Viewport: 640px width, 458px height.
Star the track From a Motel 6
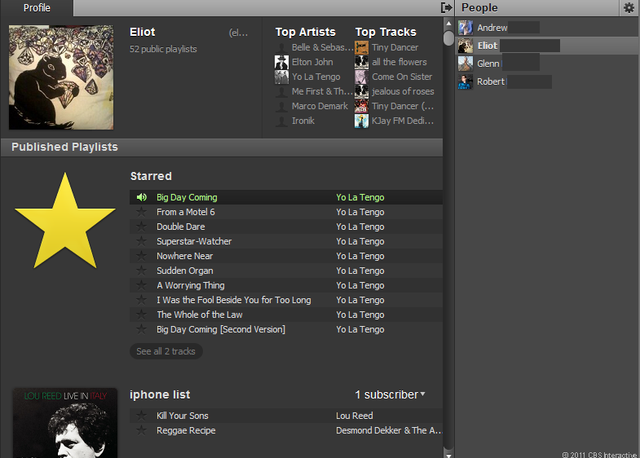click(x=142, y=212)
